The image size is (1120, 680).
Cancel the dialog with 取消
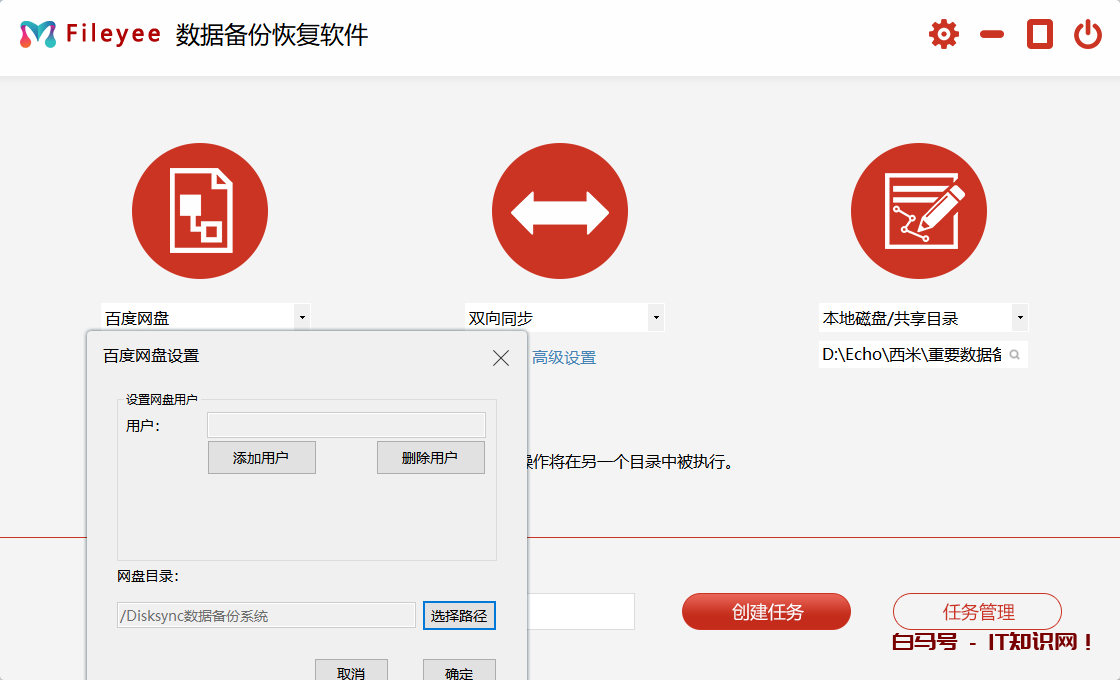click(x=351, y=671)
